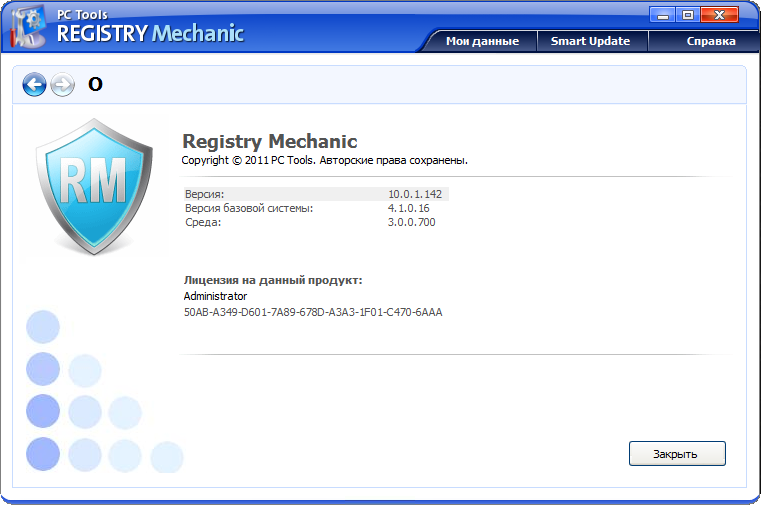Click the Версия базовой системы label

[x=249, y=209]
